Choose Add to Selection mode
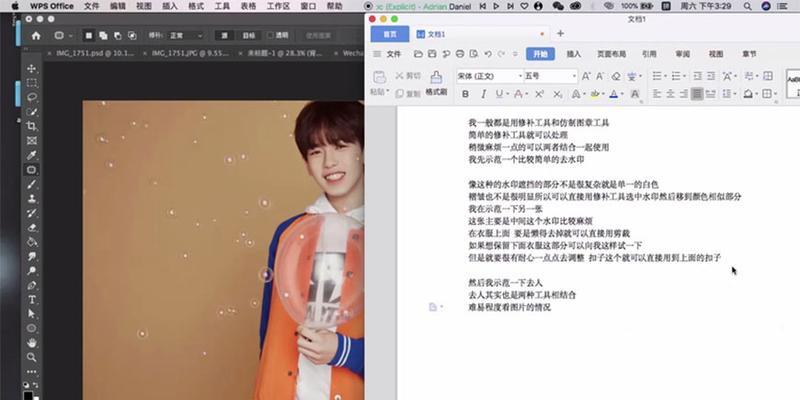Viewport: 800px width, 400px height. click(x=103, y=36)
